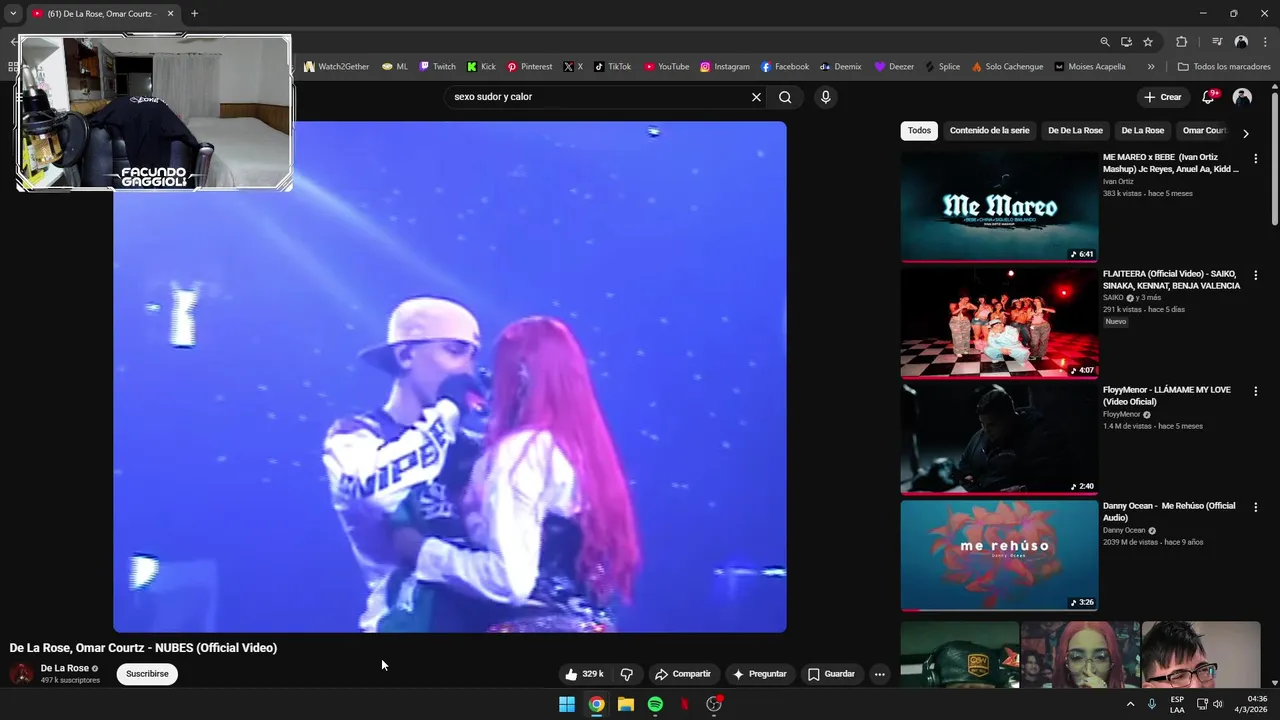Open Spotify from the taskbar

coord(655,704)
